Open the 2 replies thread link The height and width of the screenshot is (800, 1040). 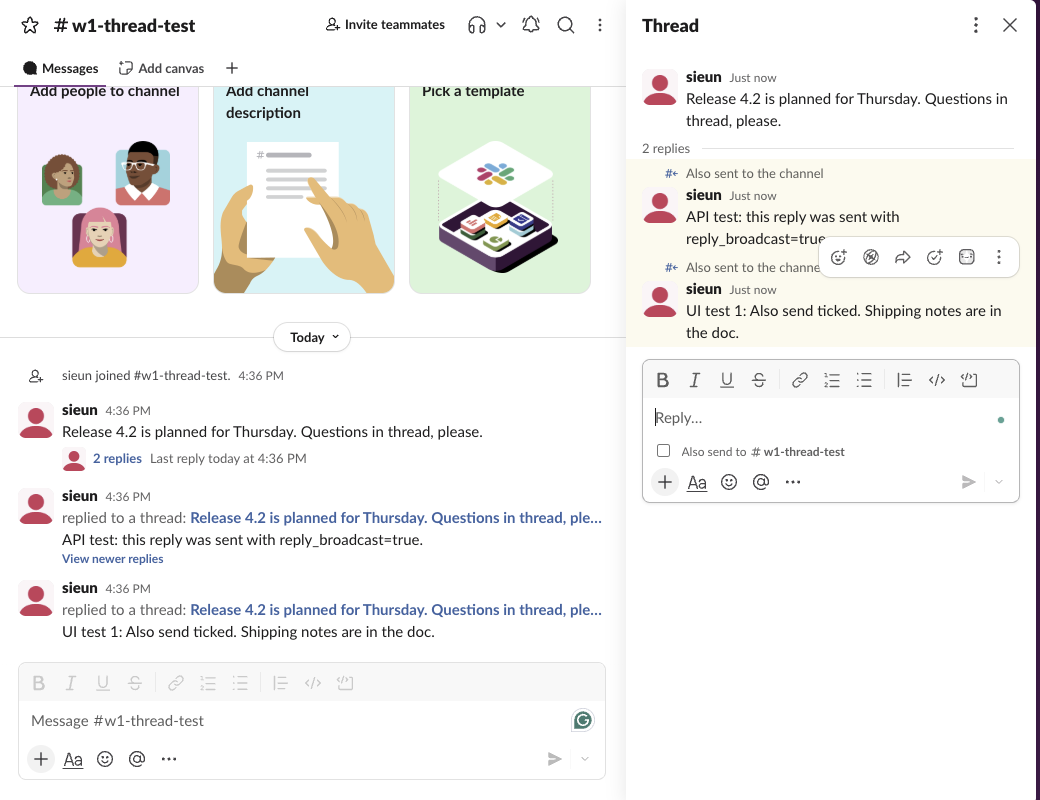pyautogui.click(x=117, y=458)
